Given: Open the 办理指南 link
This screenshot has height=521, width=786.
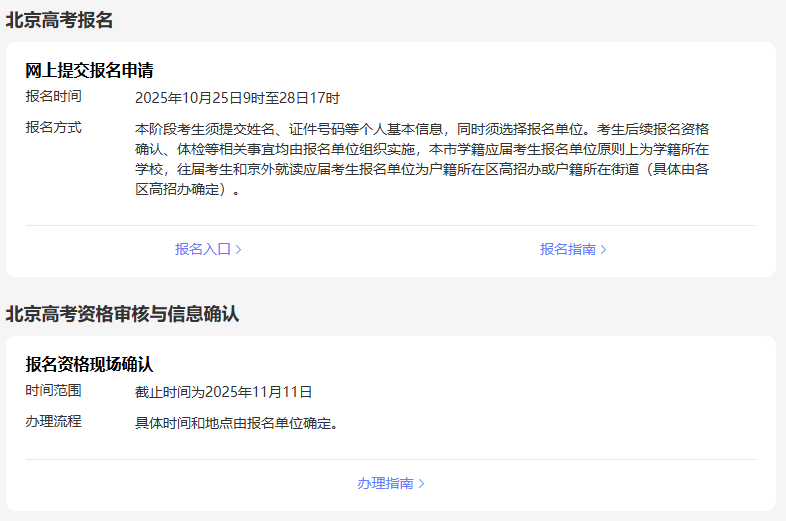Looking at the screenshot, I should point(385,483).
